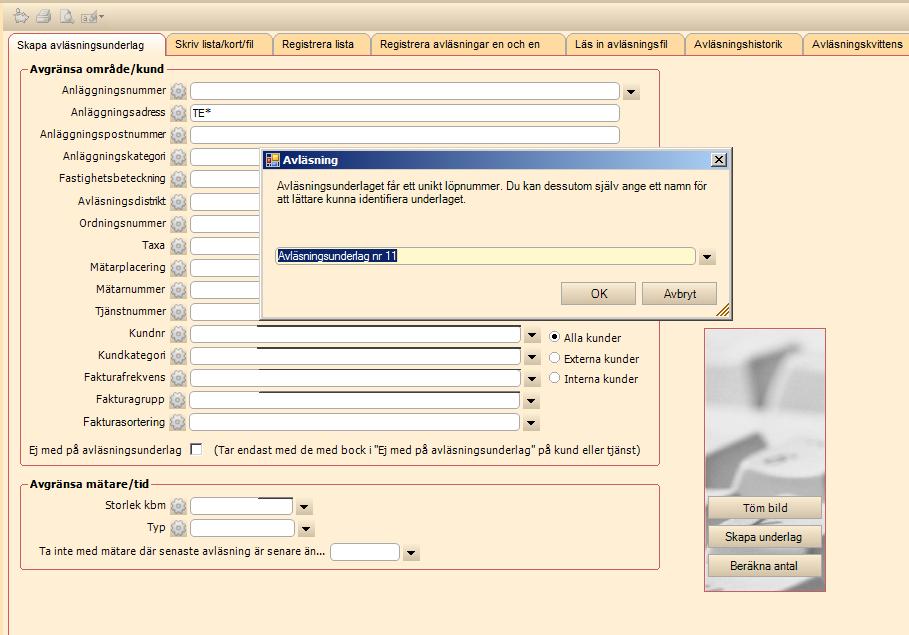Expand the Kundkategori dropdown
Image resolution: width=909 pixels, height=635 pixels.
tap(532, 357)
